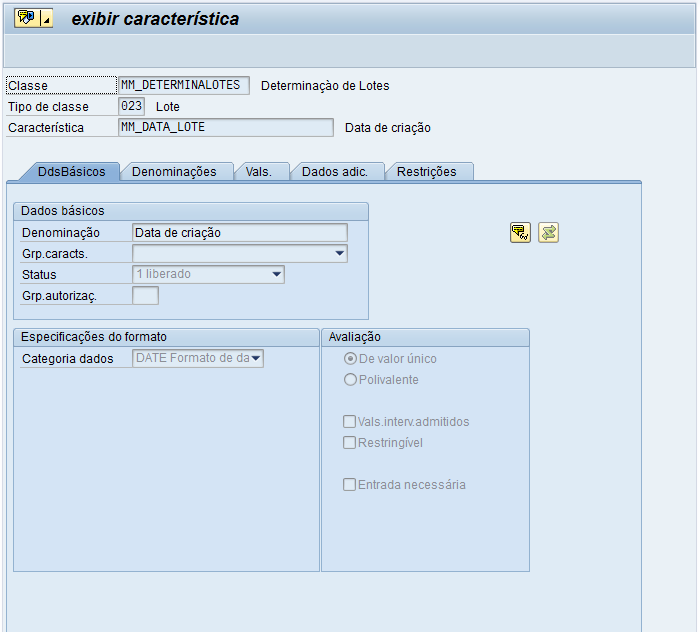This screenshot has width=700, height=632.
Task: Click the Denominação field Data de criação
Action: coord(240,233)
